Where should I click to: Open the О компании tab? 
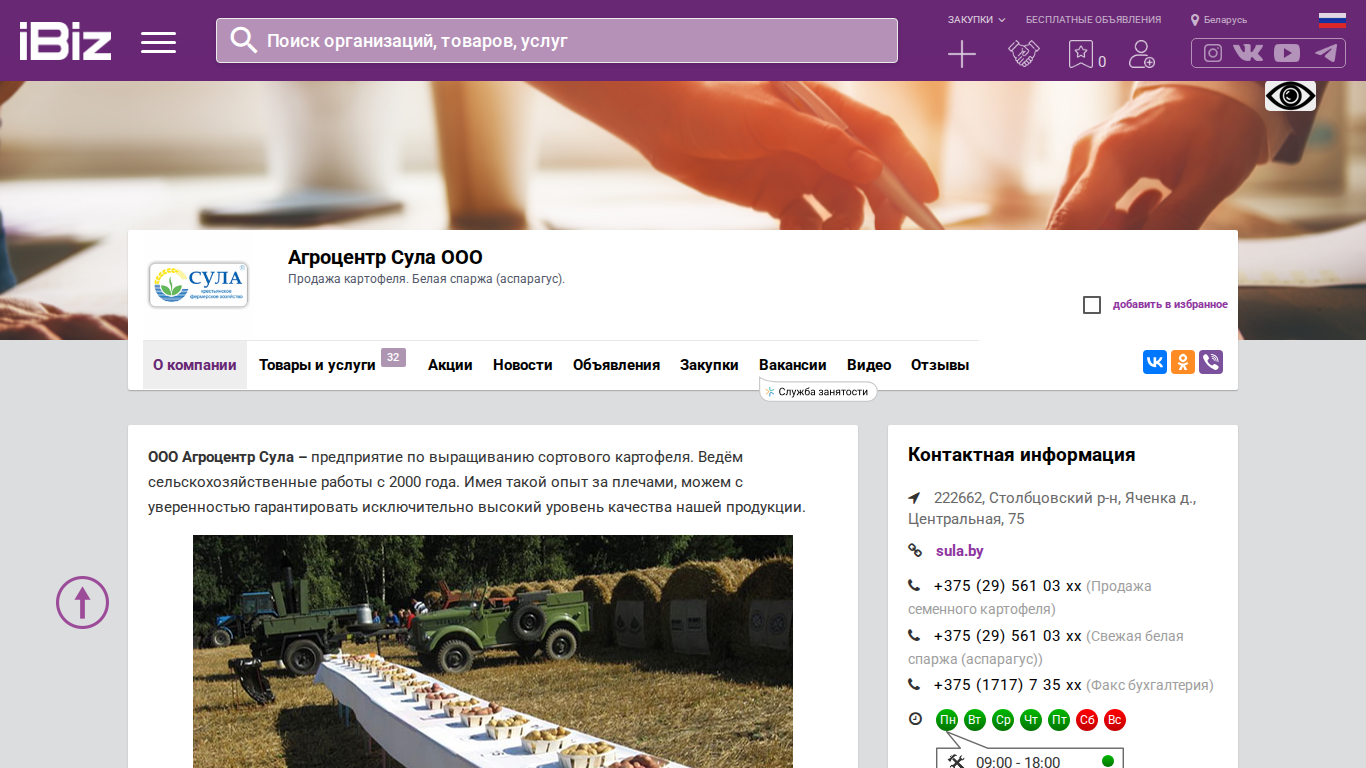[195, 365]
